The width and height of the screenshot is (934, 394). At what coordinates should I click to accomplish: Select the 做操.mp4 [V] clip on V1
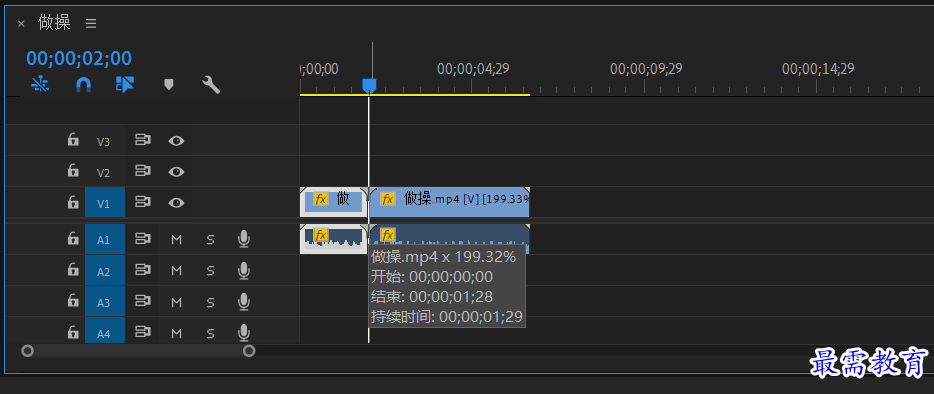(450, 202)
